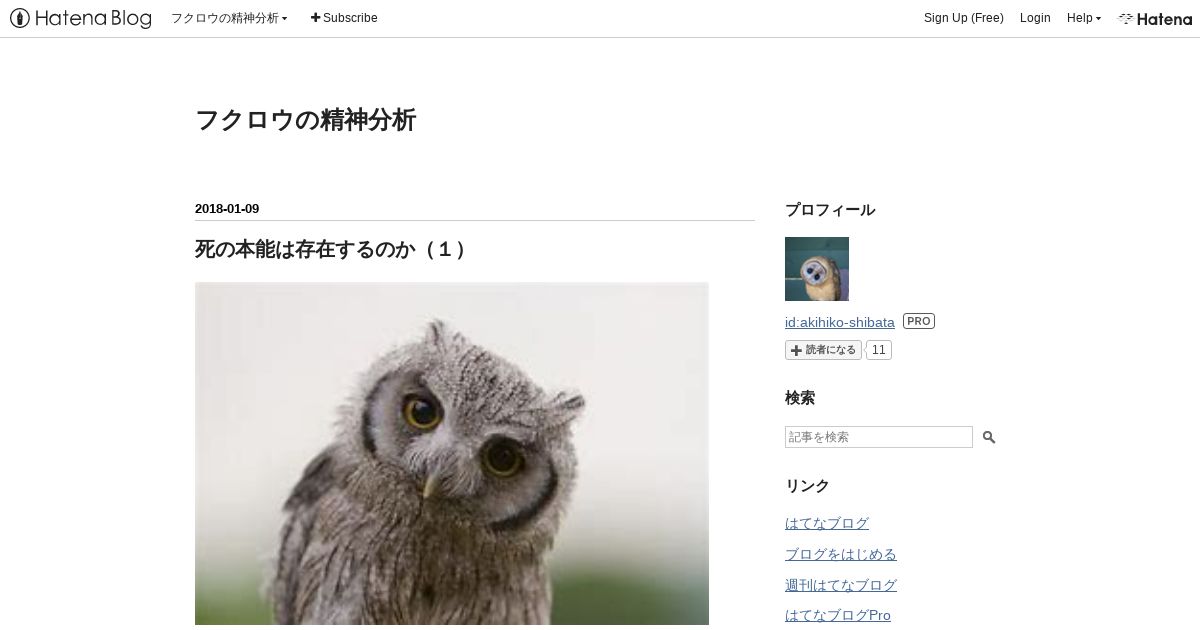Click the PRO badge beside the username
1200x630 pixels.
click(x=919, y=321)
